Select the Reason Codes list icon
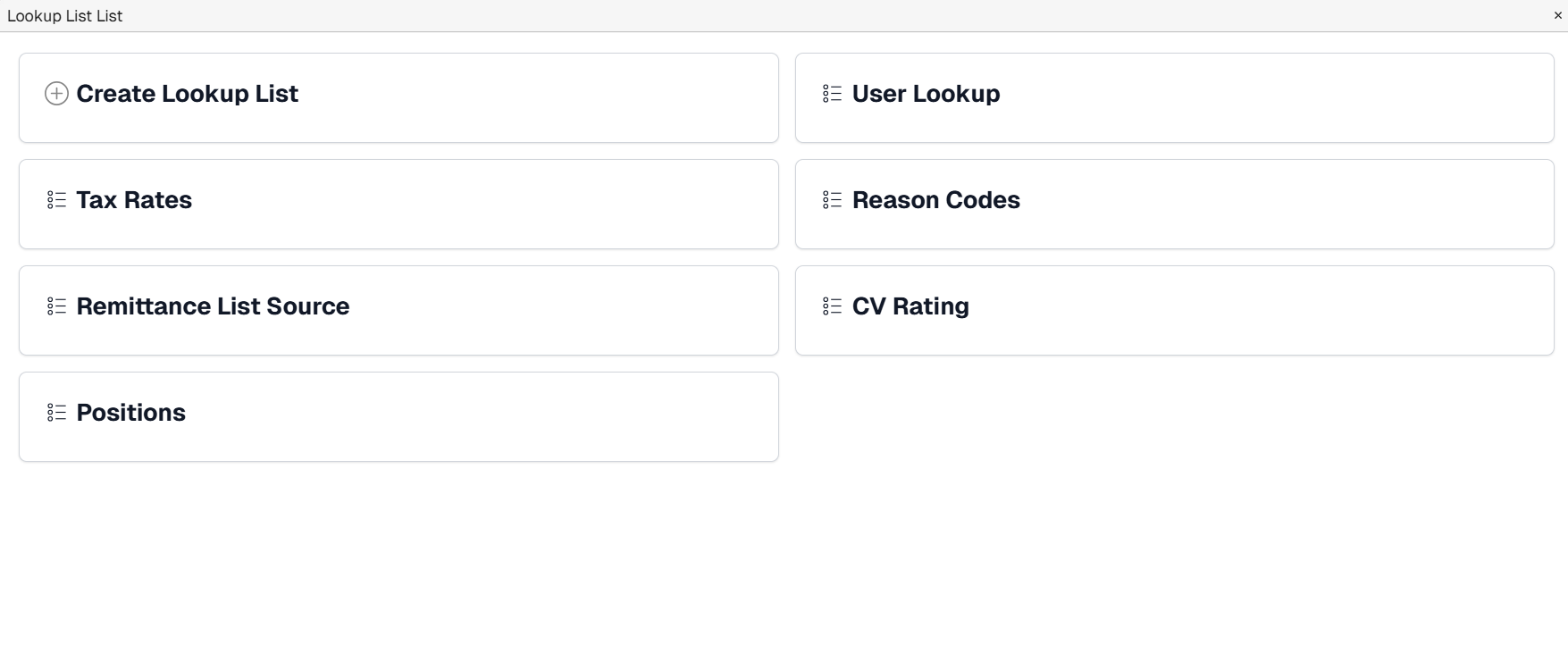The image size is (1568, 645). (831, 199)
